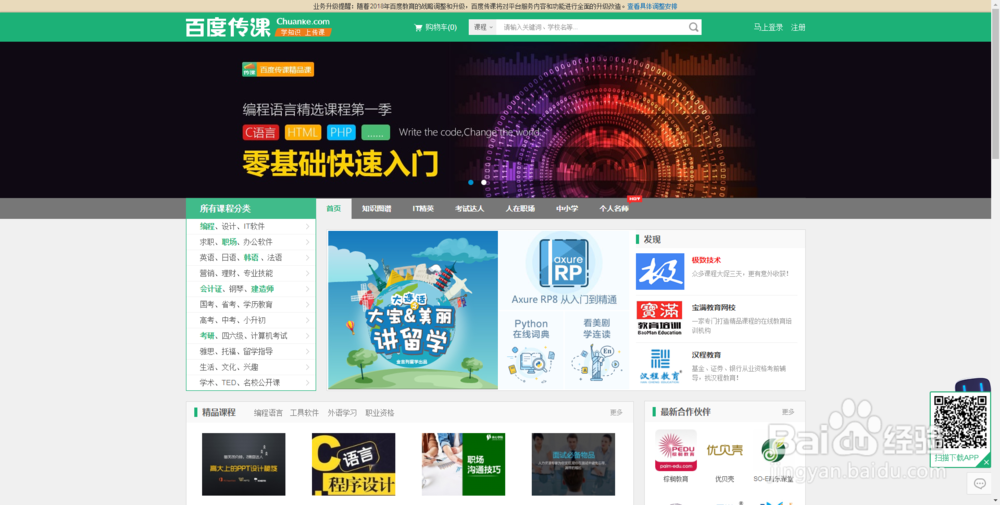Expand 英语、日语、韩语、法语 category arrow
This screenshot has width=1000, height=505.
tap(307, 258)
